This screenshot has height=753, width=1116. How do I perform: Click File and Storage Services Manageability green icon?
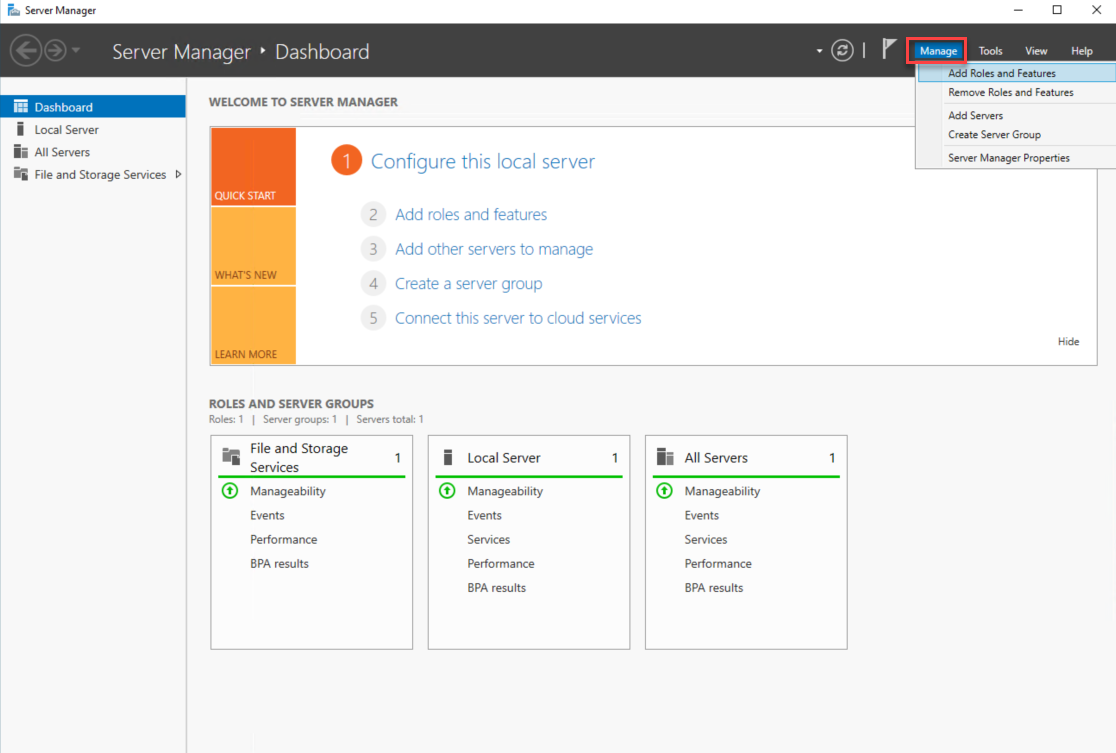click(x=230, y=490)
